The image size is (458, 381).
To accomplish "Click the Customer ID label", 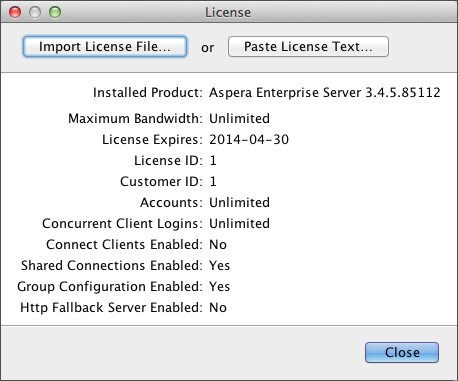I will click(x=161, y=182).
